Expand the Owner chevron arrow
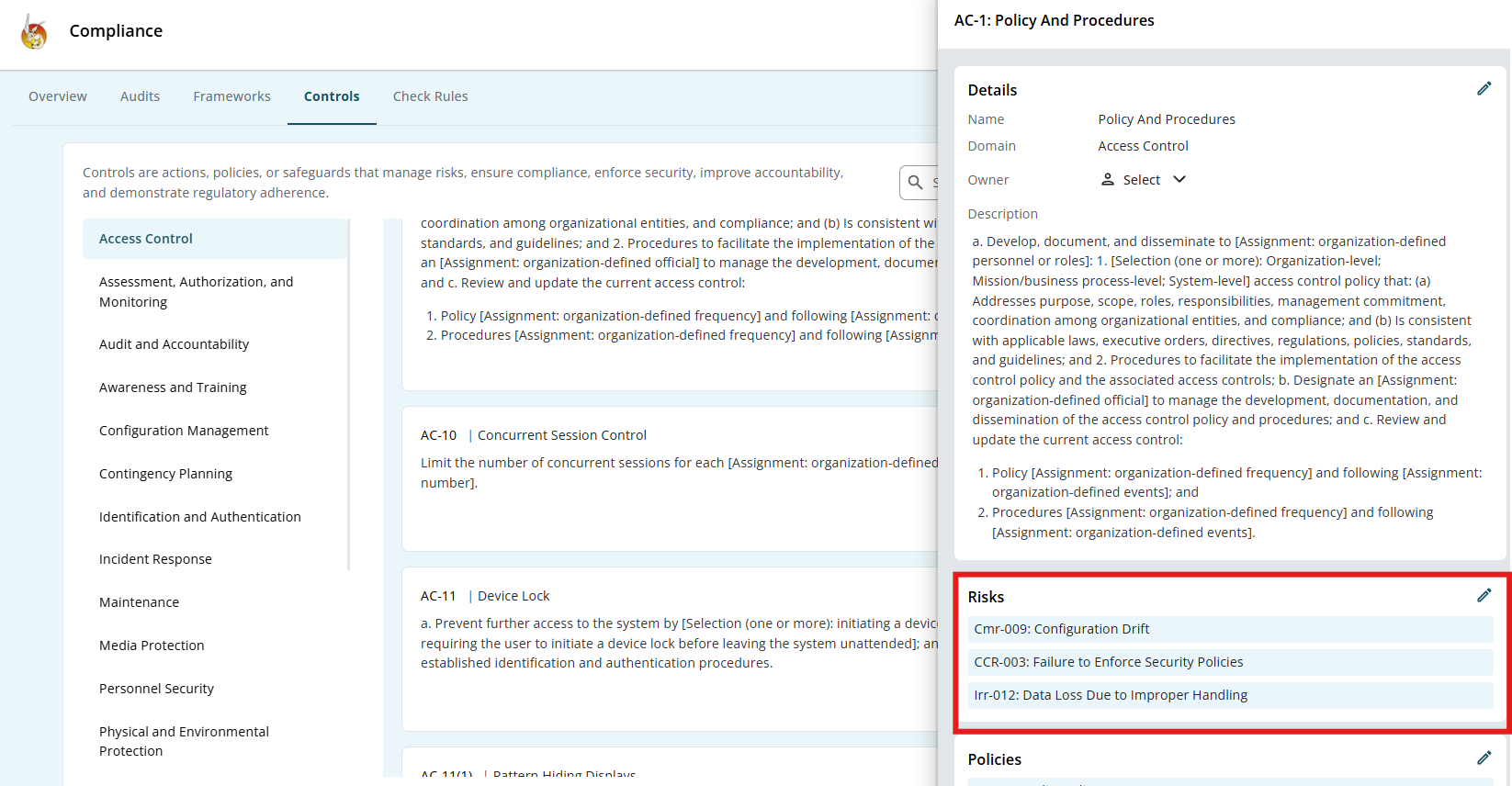Viewport: 1512px width, 786px height. pos(1179,180)
